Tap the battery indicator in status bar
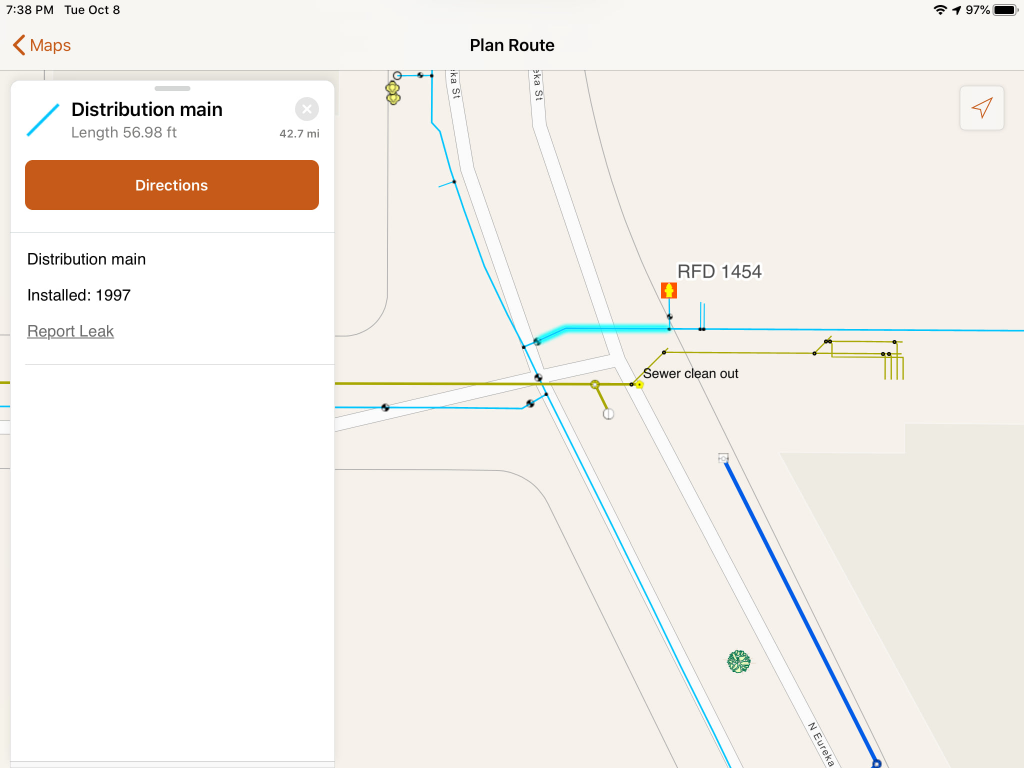The image size is (1024, 768). pos(1003,10)
